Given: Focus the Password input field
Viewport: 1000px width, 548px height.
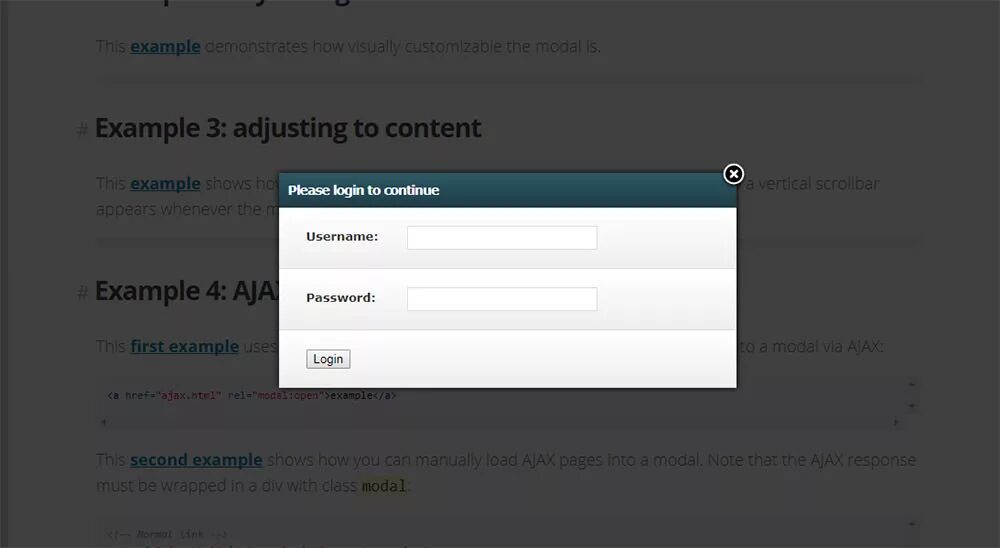Looking at the screenshot, I should (x=501, y=298).
